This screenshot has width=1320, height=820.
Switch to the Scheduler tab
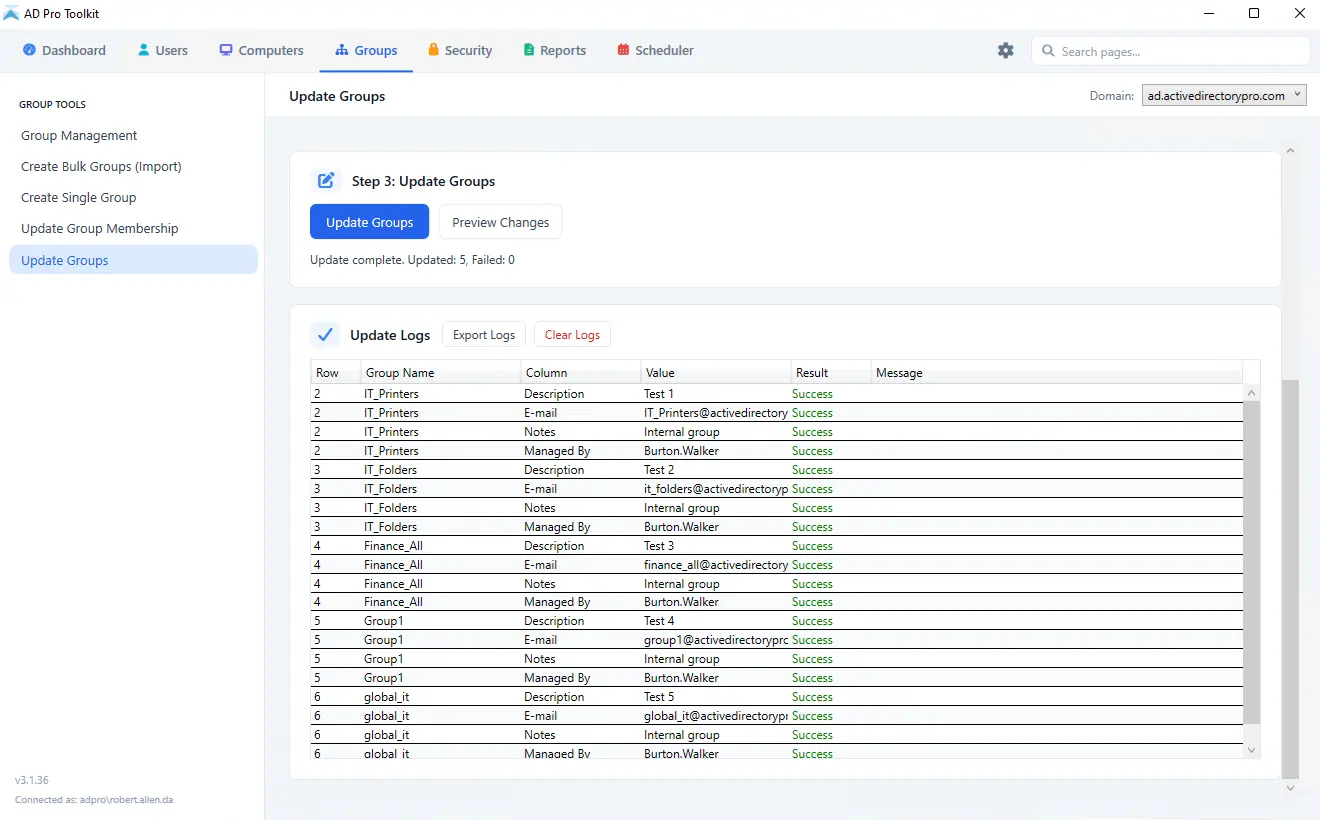(x=655, y=50)
